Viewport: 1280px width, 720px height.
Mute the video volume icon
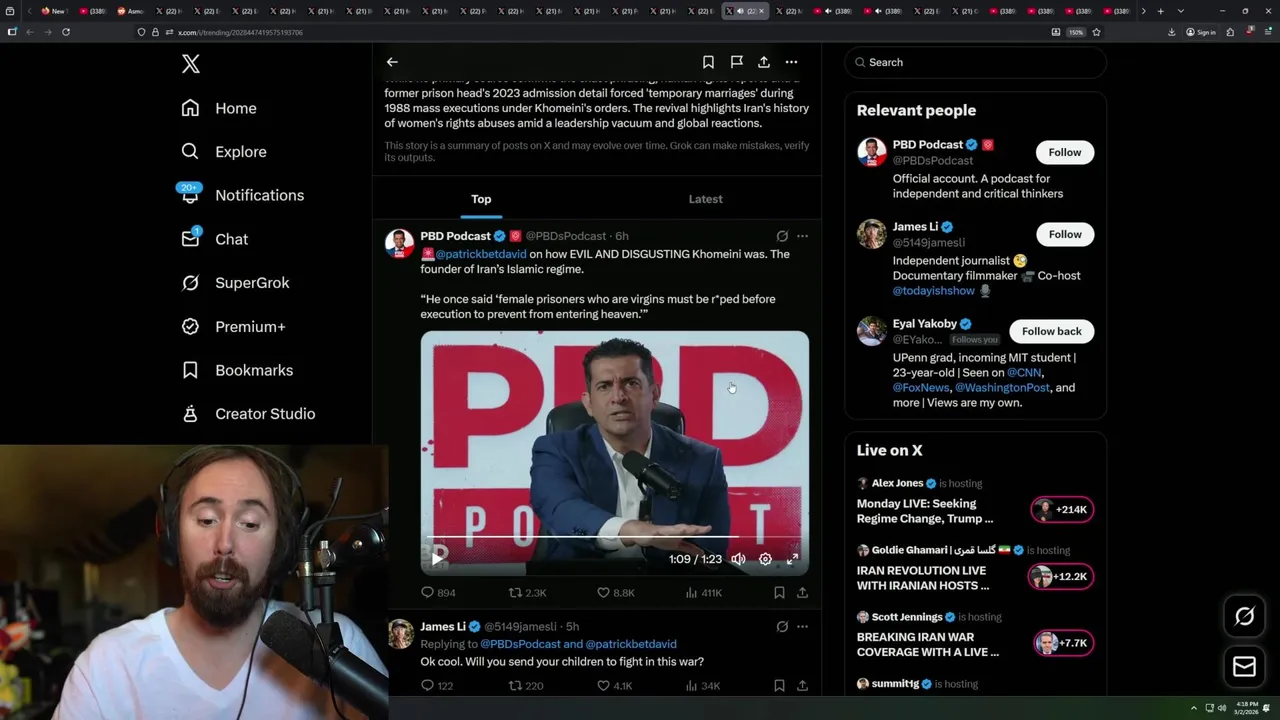[x=738, y=559]
